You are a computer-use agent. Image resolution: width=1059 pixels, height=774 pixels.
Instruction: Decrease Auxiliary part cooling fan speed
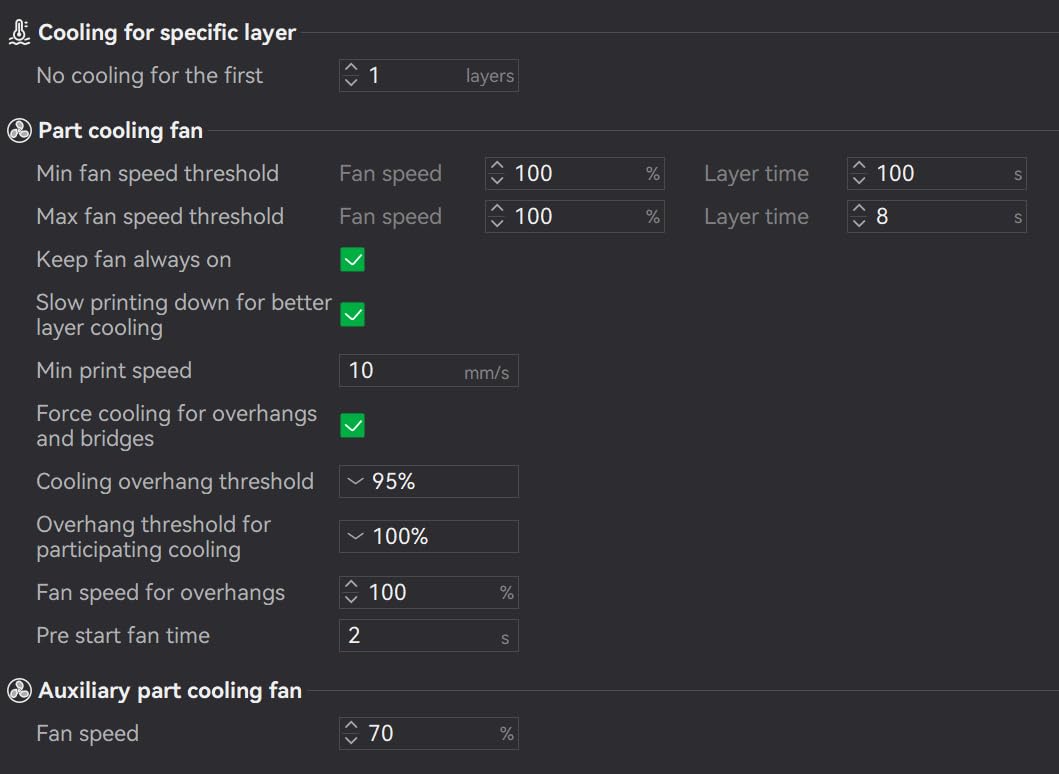coord(351,741)
